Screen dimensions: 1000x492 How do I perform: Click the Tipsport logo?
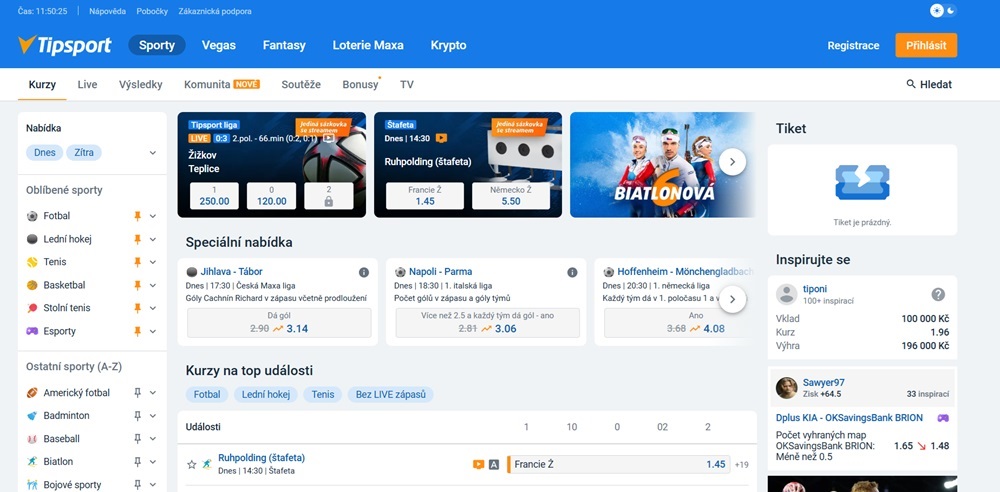tap(64, 45)
